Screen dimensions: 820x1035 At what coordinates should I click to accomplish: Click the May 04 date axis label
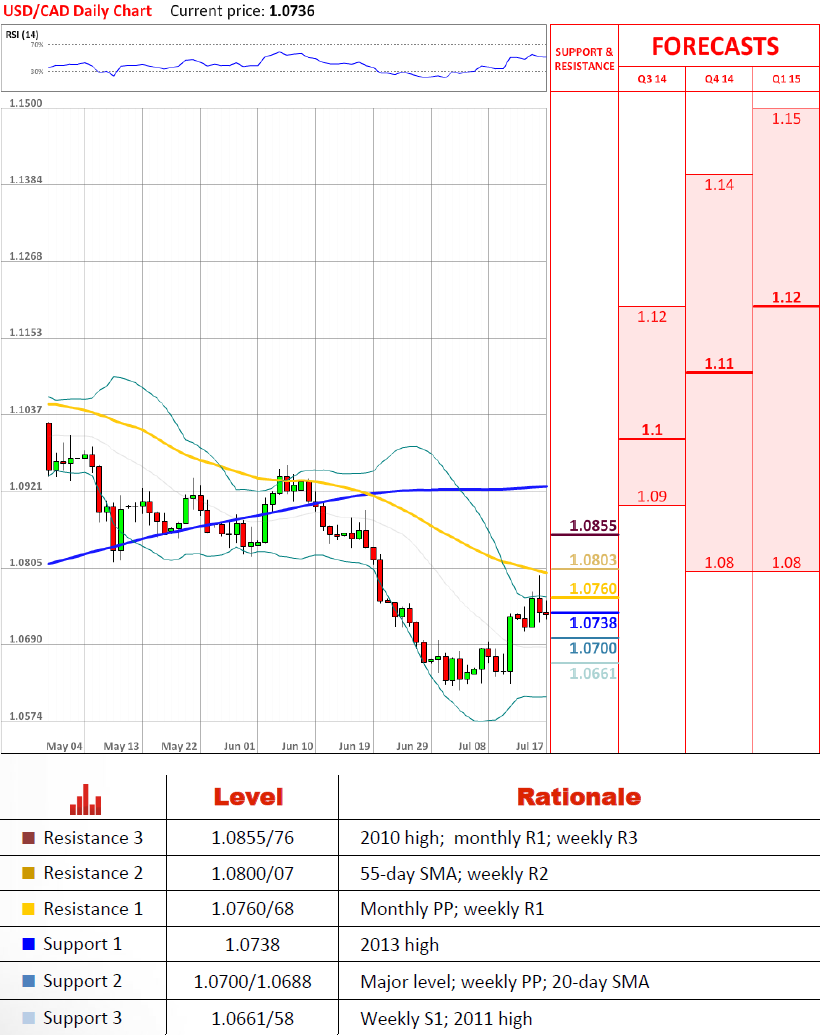click(x=64, y=747)
